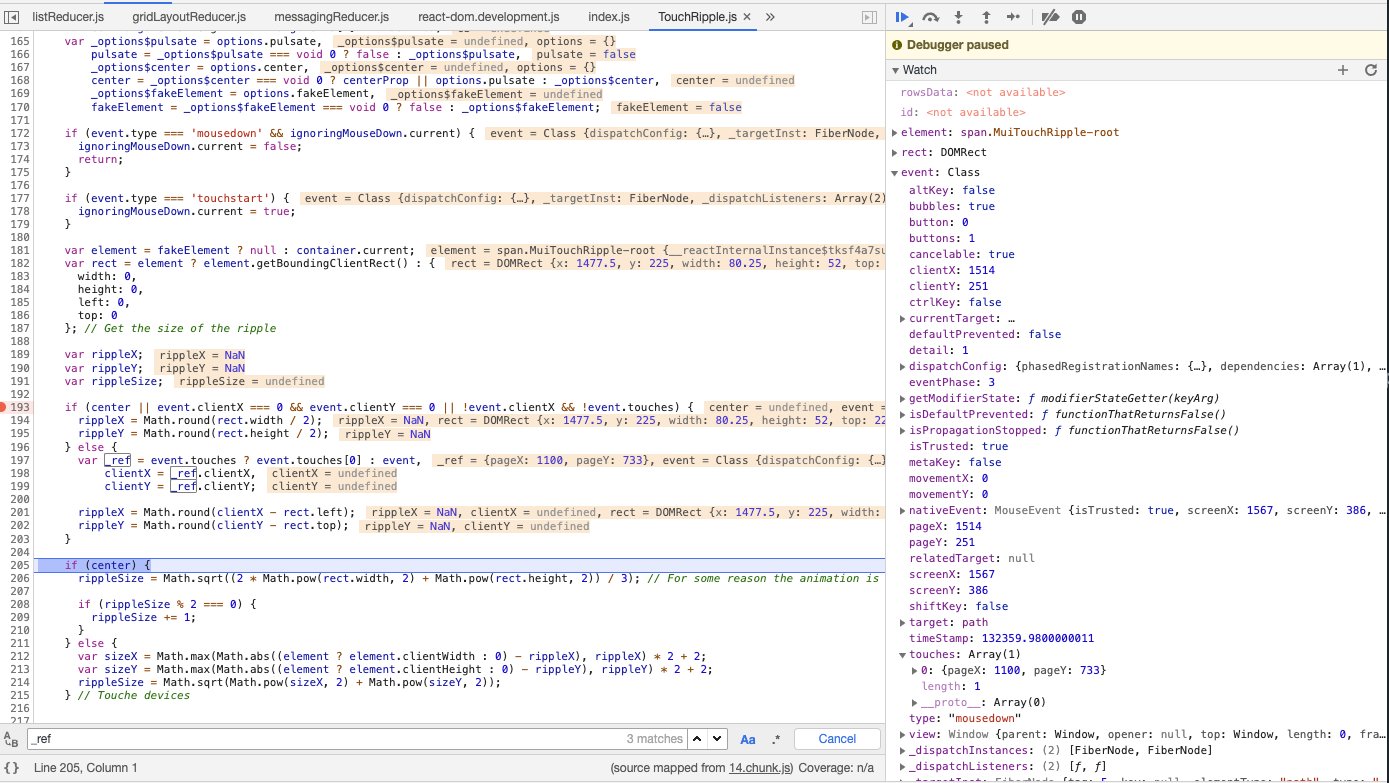Click 'Coverage: n/a' status text
Image resolution: width=1389 pixels, height=783 pixels.
(837, 768)
